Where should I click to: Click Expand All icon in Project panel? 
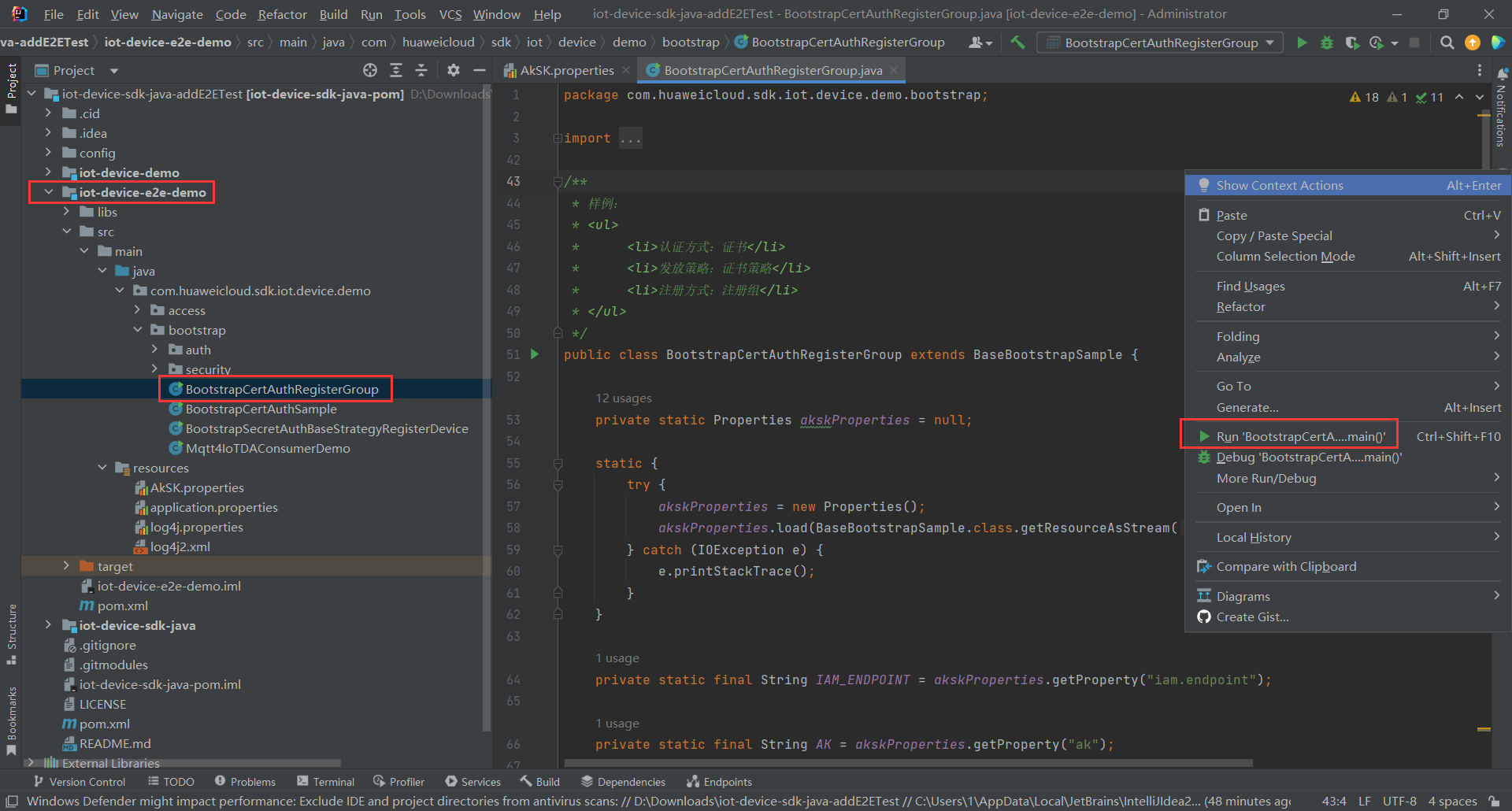[x=396, y=70]
